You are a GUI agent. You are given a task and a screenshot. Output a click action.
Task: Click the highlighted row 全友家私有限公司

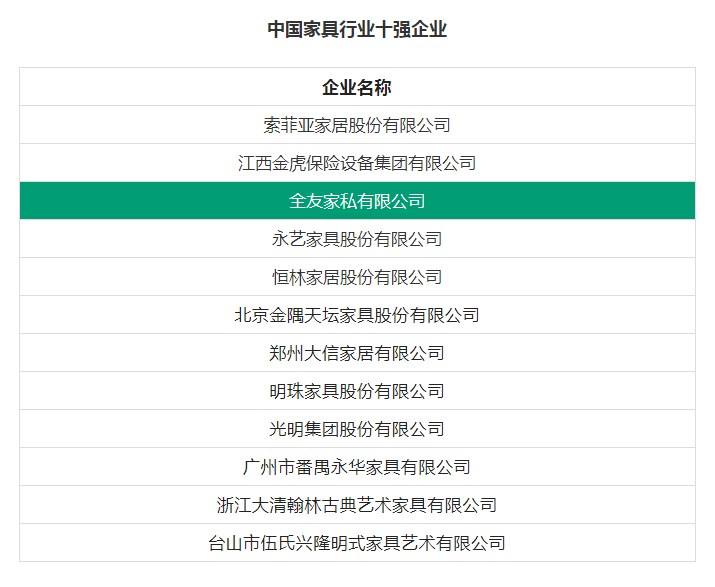click(x=358, y=201)
